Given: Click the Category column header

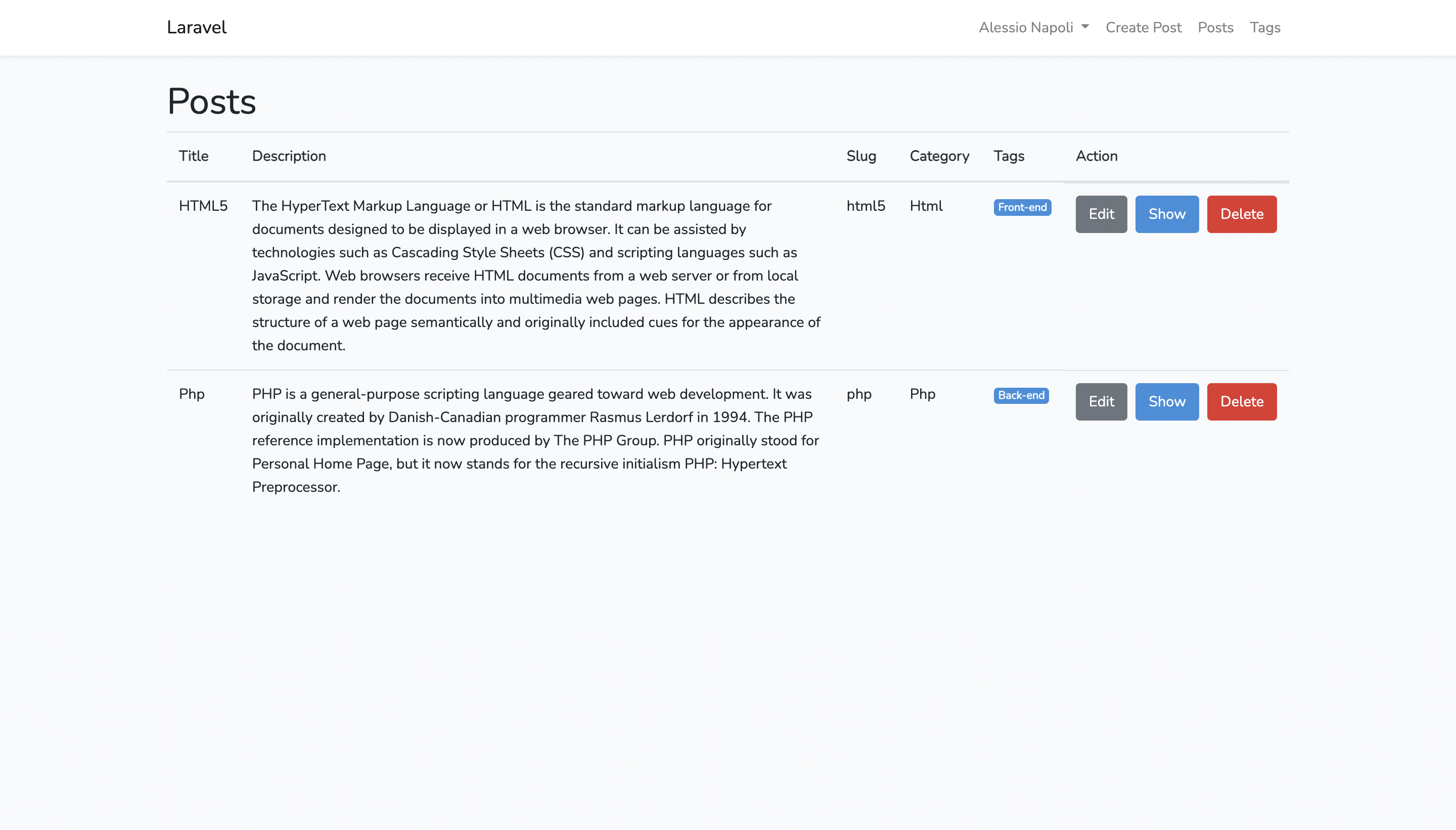Looking at the screenshot, I should click(939, 156).
